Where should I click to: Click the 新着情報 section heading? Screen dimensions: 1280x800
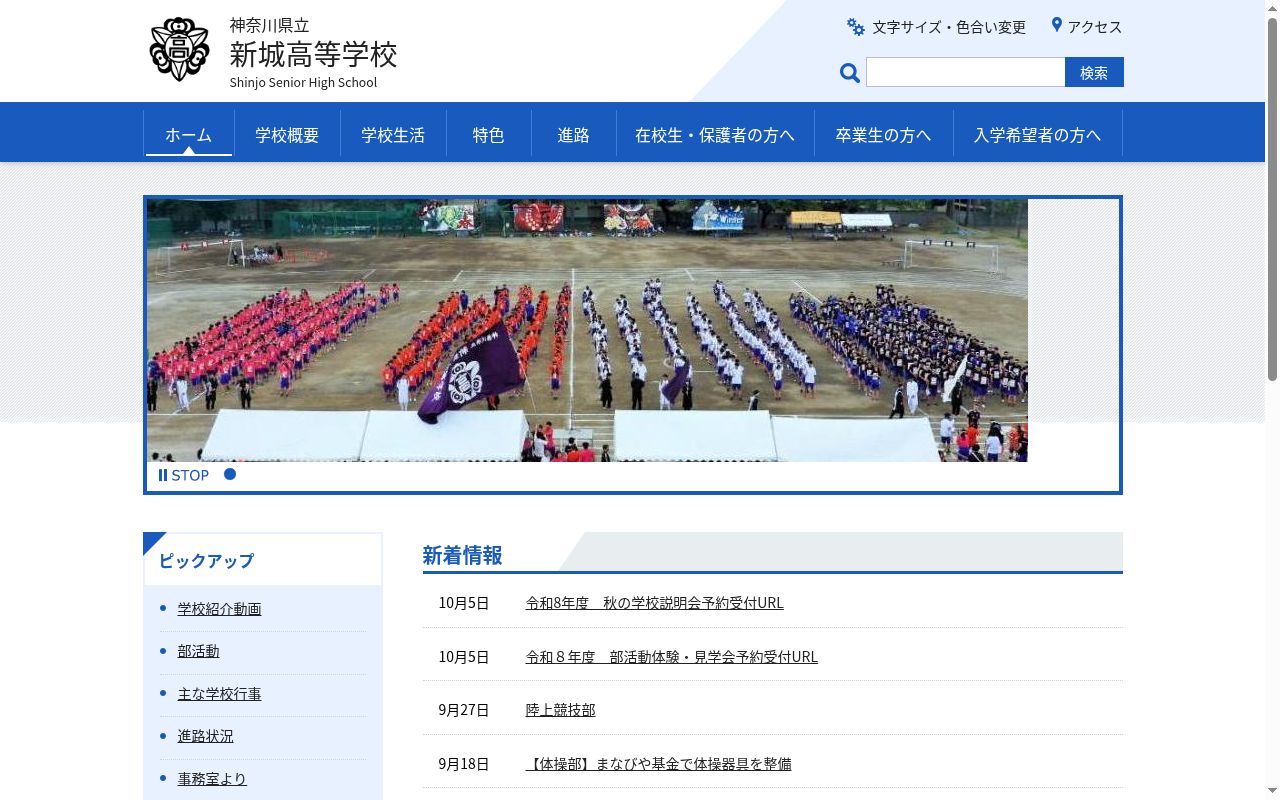[x=462, y=555]
